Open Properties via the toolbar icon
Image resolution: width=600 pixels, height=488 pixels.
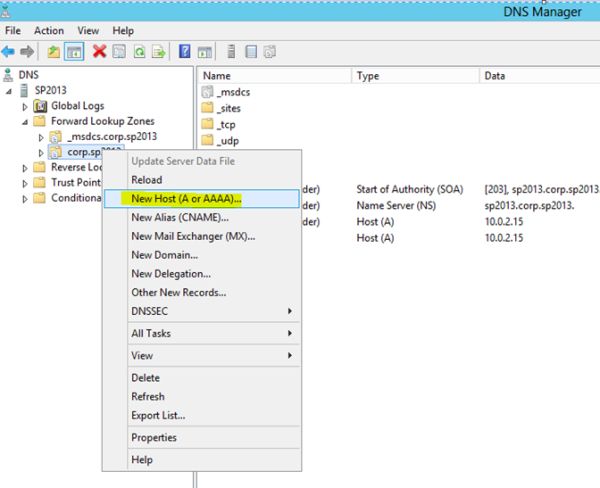[x=119, y=51]
